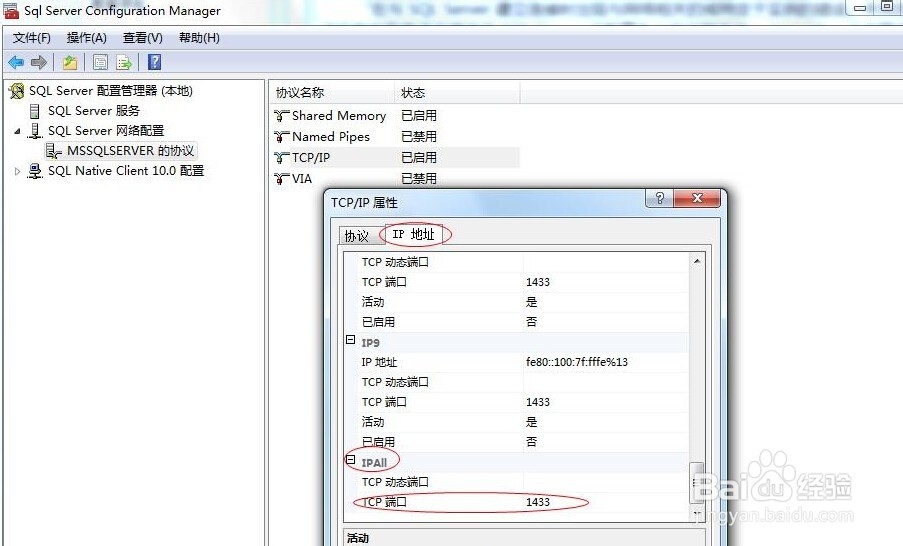Screen dimensions: 903x546
Task: Open the 文件(F) menu
Action: (32, 38)
